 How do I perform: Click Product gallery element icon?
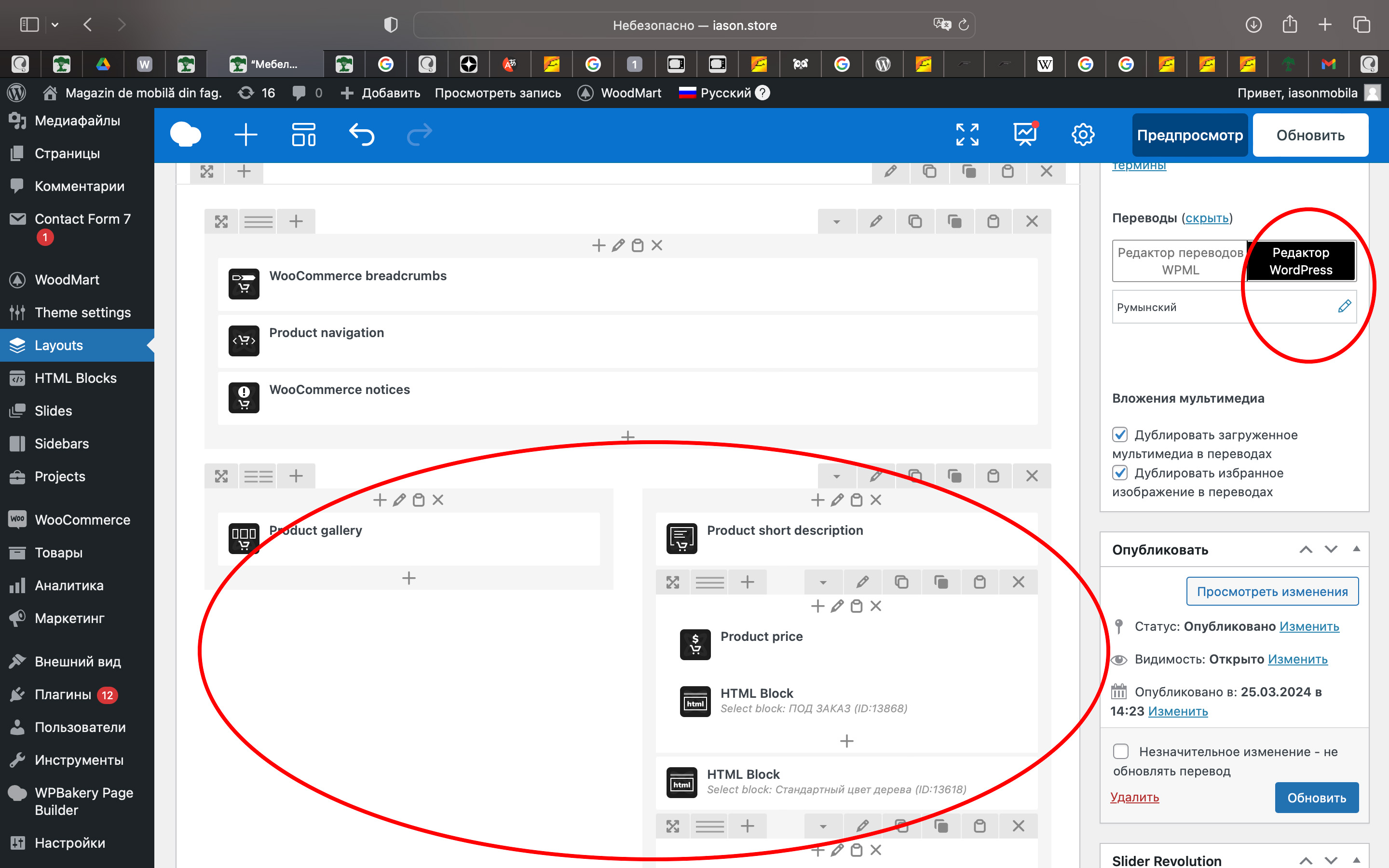(x=244, y=538)
